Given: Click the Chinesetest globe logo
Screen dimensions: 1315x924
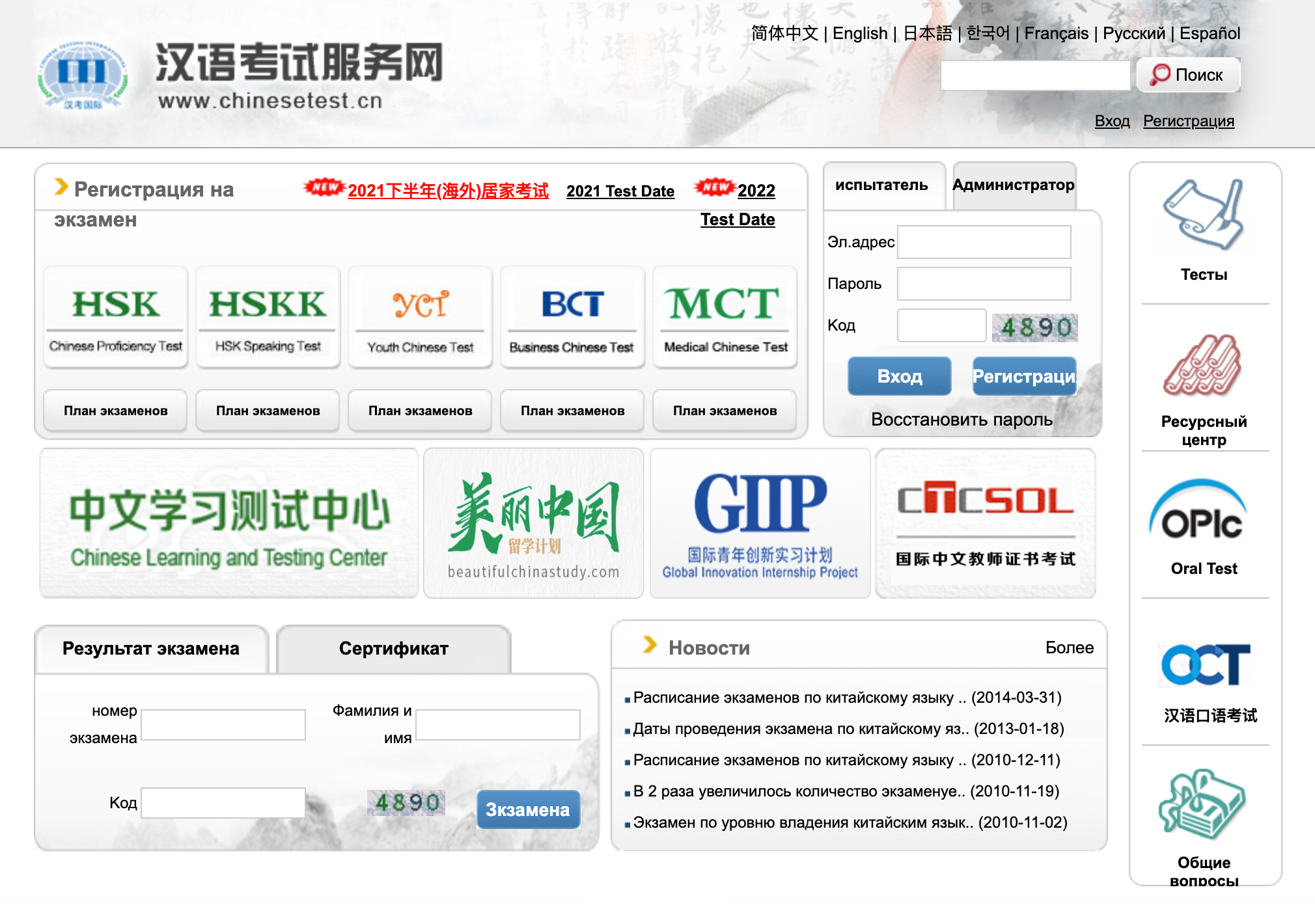Looking at the screenshot, I should coord(82,75).
